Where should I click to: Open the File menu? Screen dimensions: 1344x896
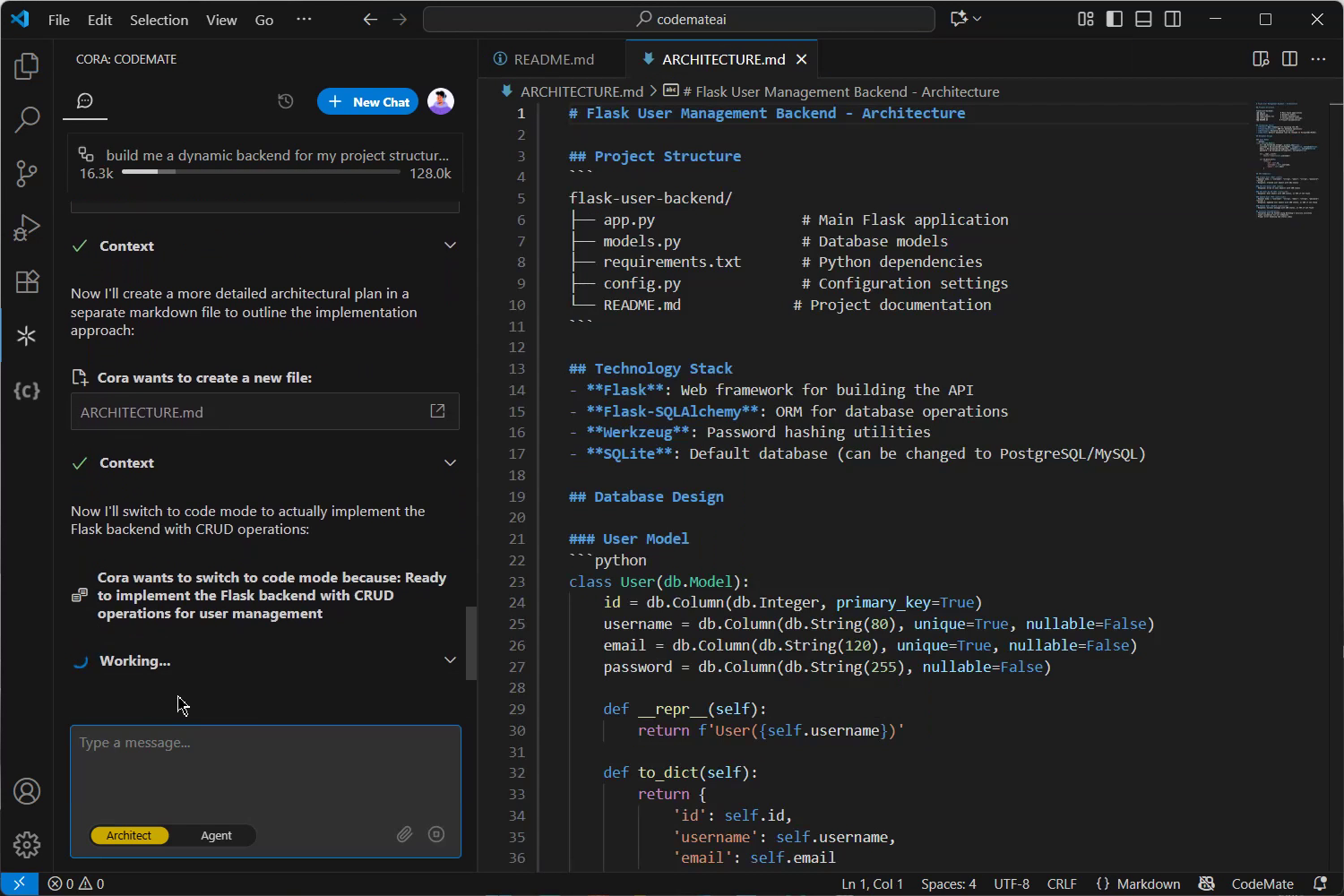click(x=59, y=20)
